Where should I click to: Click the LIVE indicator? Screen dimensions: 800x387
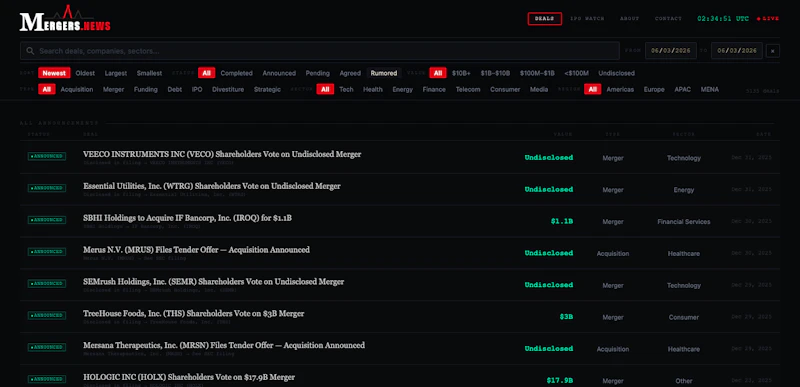pyautogui.click(x=768, y=19)
